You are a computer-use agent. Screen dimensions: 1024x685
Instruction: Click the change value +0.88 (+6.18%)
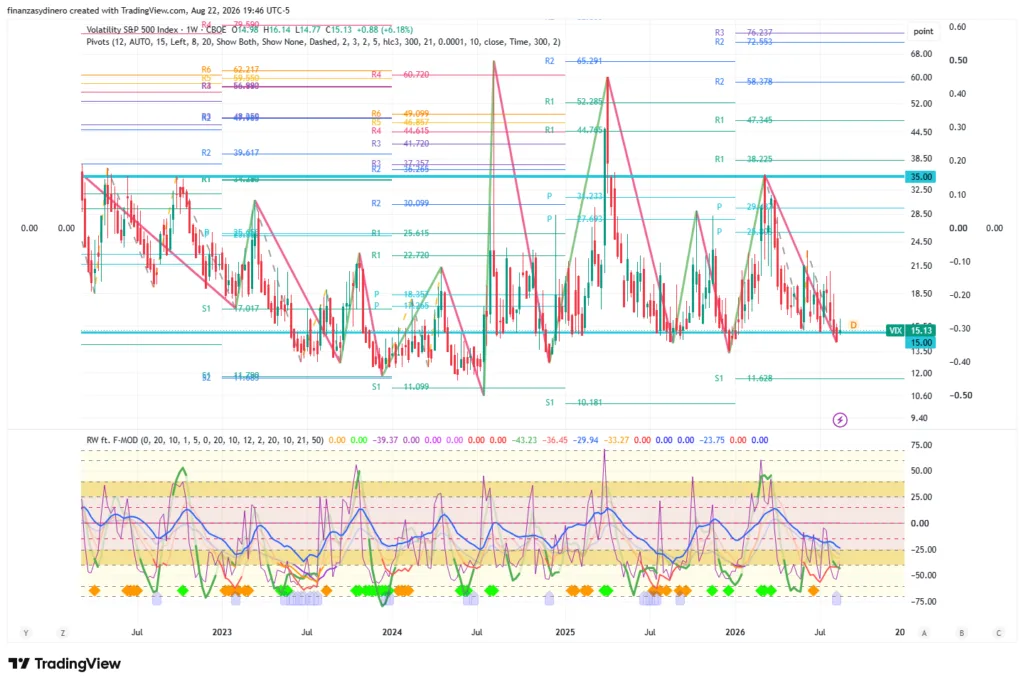click(x=385, y=30)
